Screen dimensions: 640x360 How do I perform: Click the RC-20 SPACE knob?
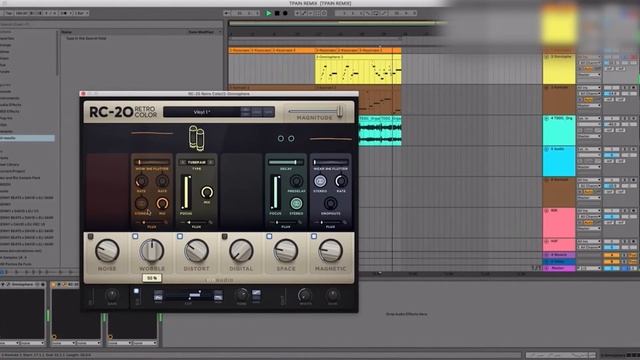click(x=286, y=251)
